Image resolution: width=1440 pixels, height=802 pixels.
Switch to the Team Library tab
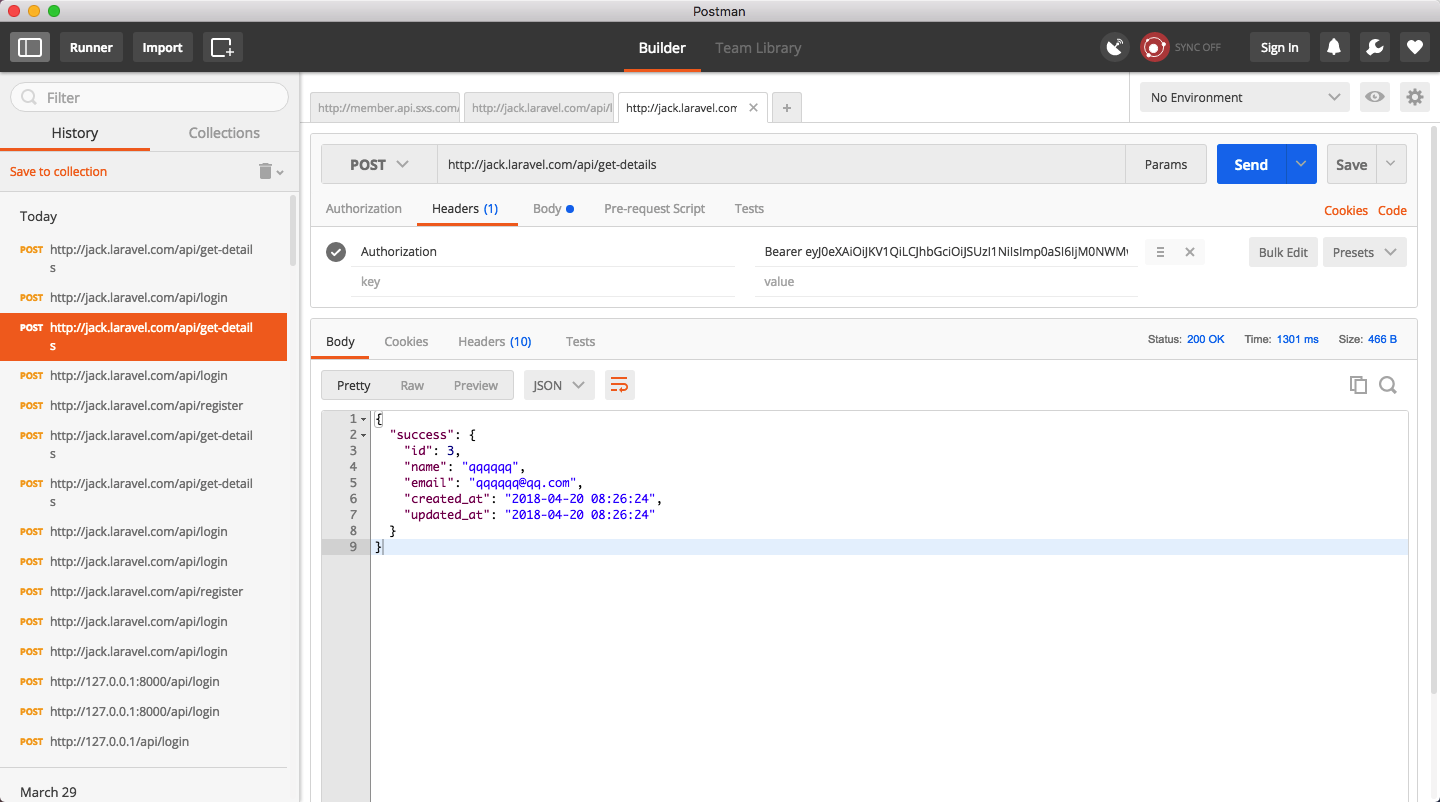click(758, 47)
